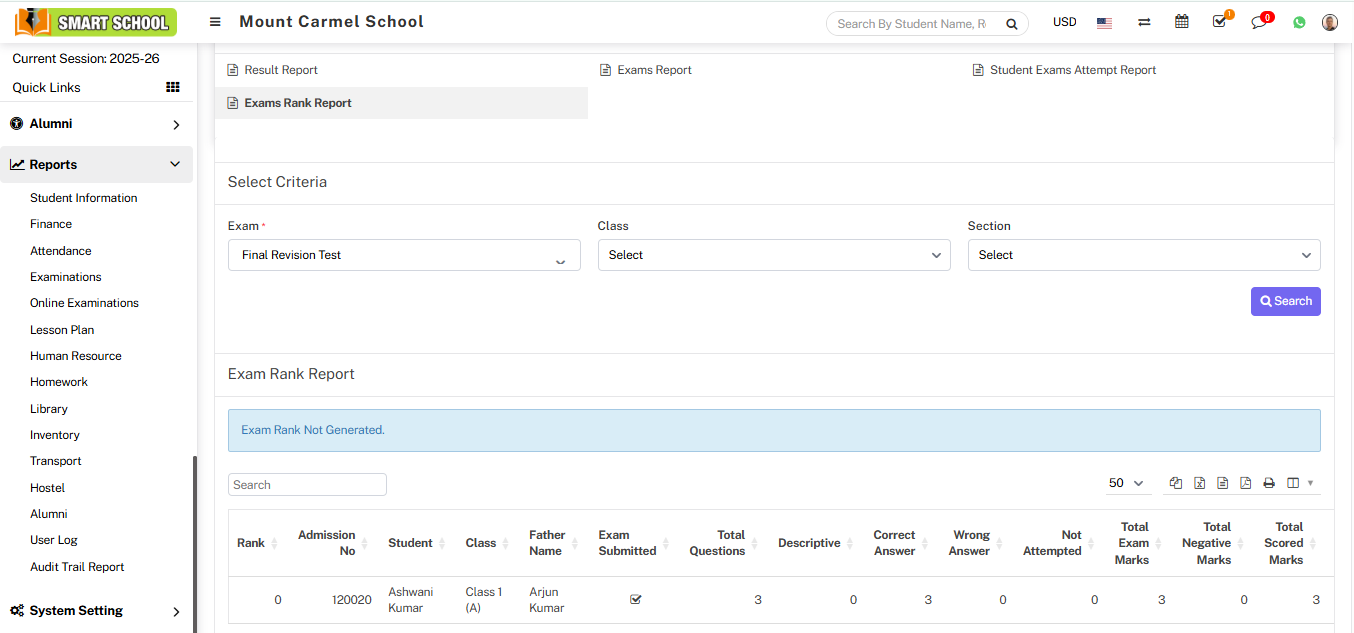Open the Online Examinations section
Screen dimensions: 1354x633
[x=84, y=302]
